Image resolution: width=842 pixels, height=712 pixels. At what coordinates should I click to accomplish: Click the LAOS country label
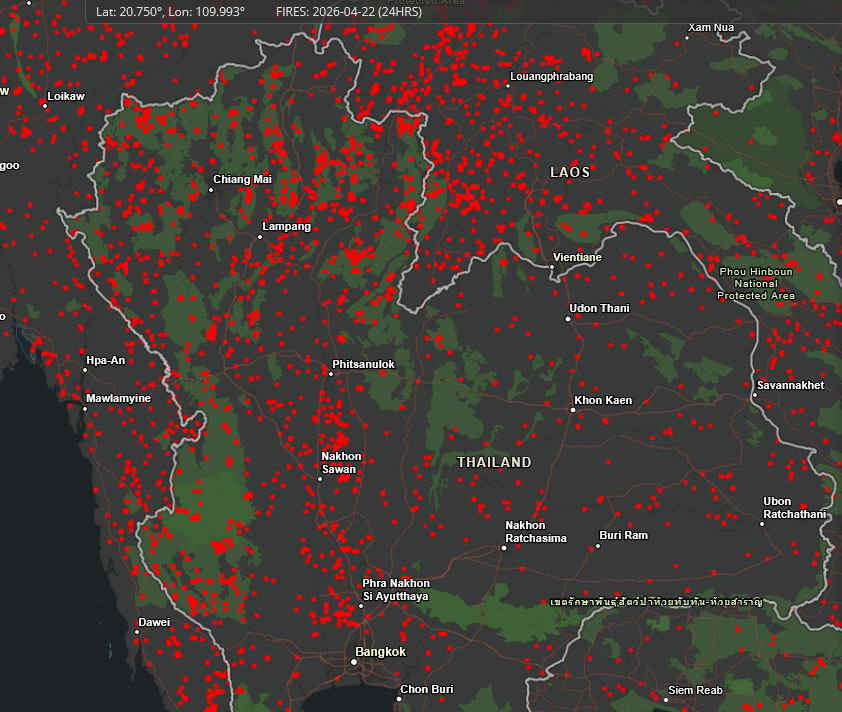tap(569, 172)
